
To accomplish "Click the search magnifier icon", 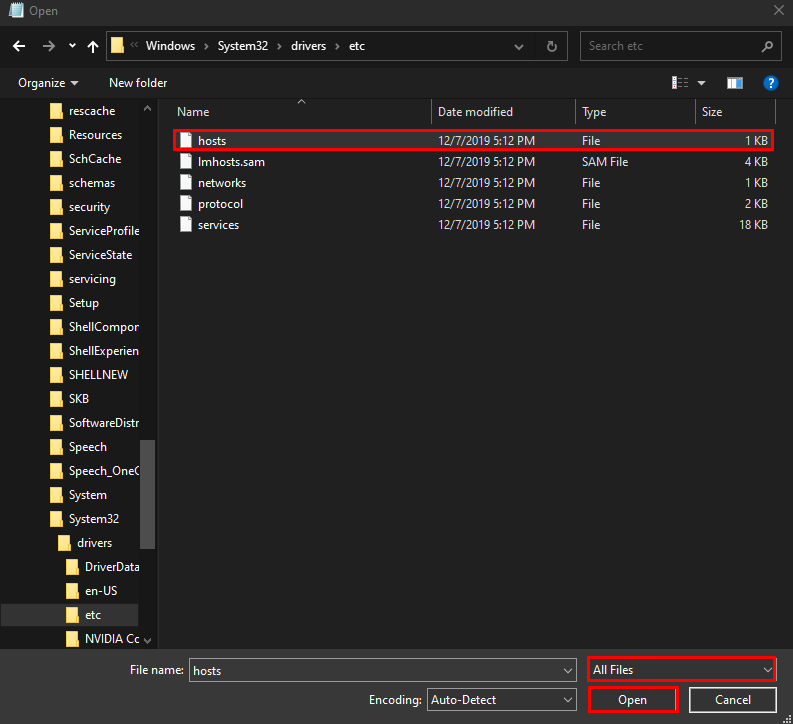I will [x=767, y=47].
